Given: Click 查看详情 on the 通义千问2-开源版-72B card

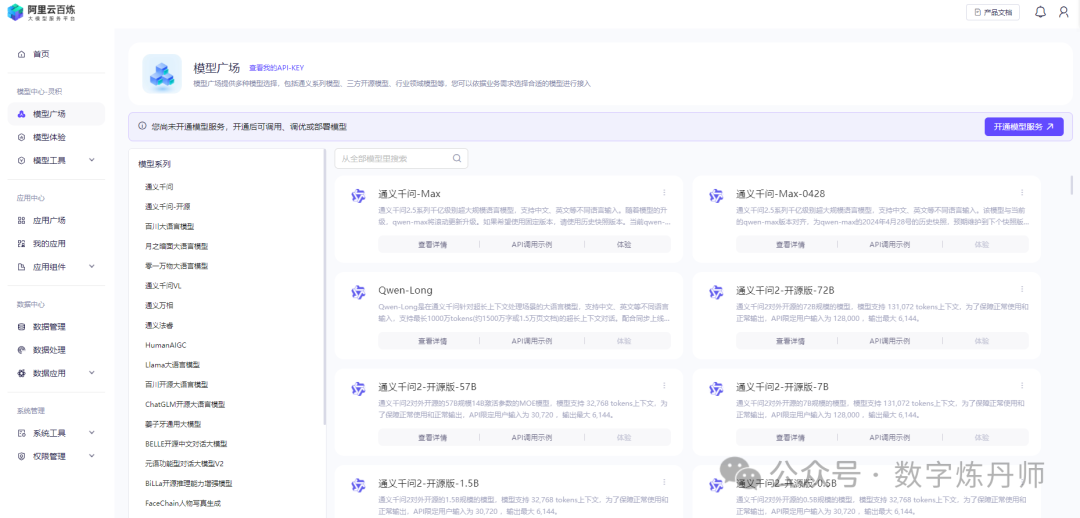Looking at the screenshot, I should pyautogui.click(x=790, y=341).
